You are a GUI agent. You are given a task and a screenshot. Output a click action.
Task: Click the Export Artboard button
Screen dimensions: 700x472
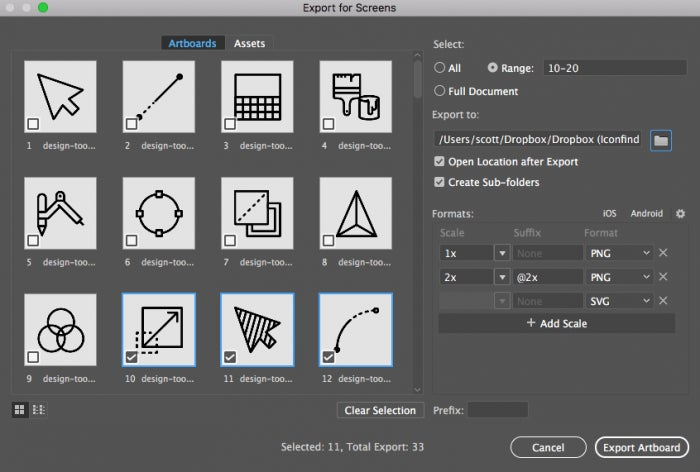(642, 447)
